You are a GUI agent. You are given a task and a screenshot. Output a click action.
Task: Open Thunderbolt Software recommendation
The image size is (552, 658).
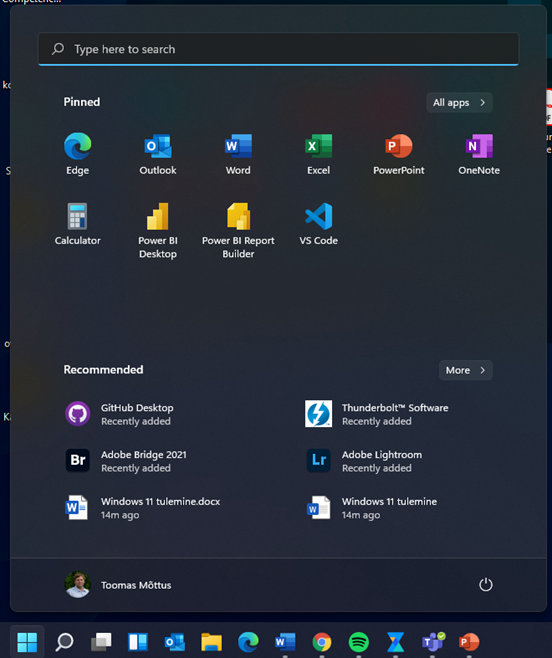[377, 414]
